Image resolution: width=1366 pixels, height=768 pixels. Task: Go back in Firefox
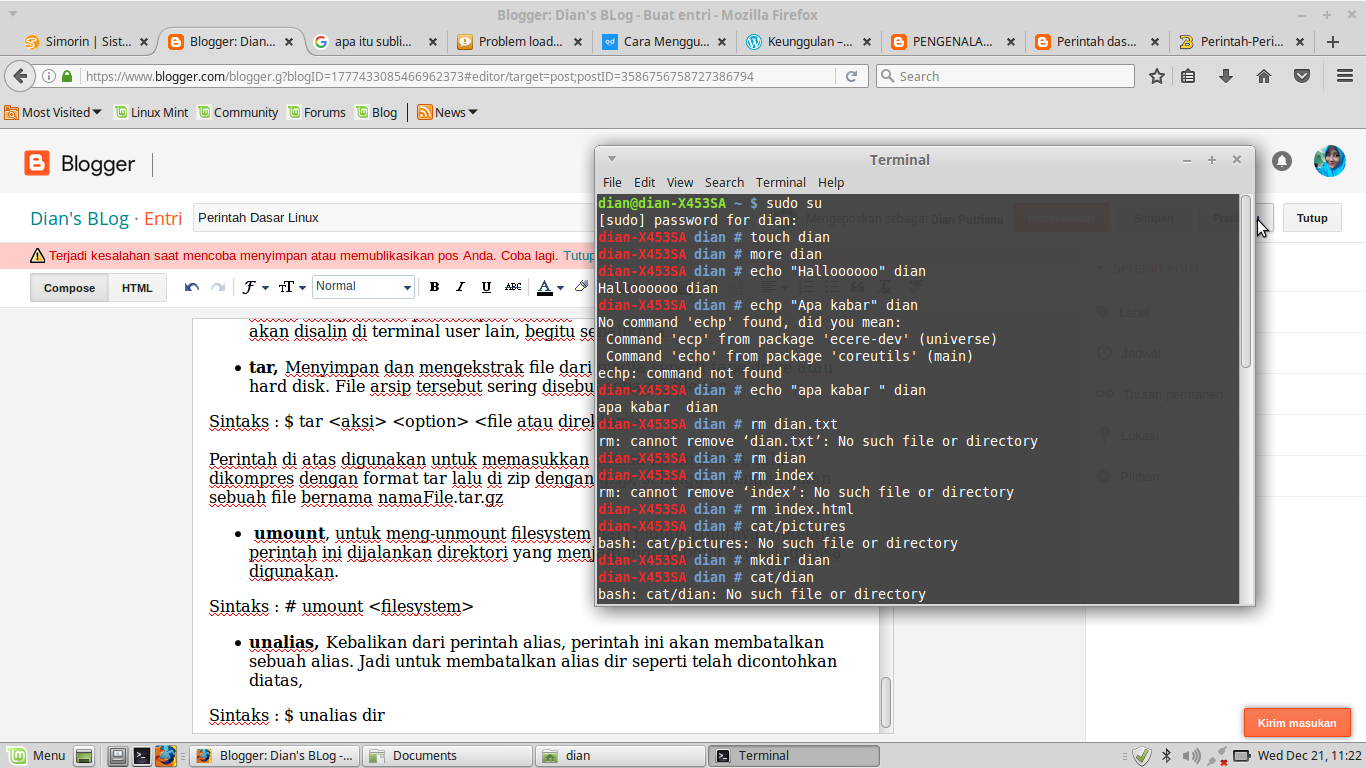22,76
